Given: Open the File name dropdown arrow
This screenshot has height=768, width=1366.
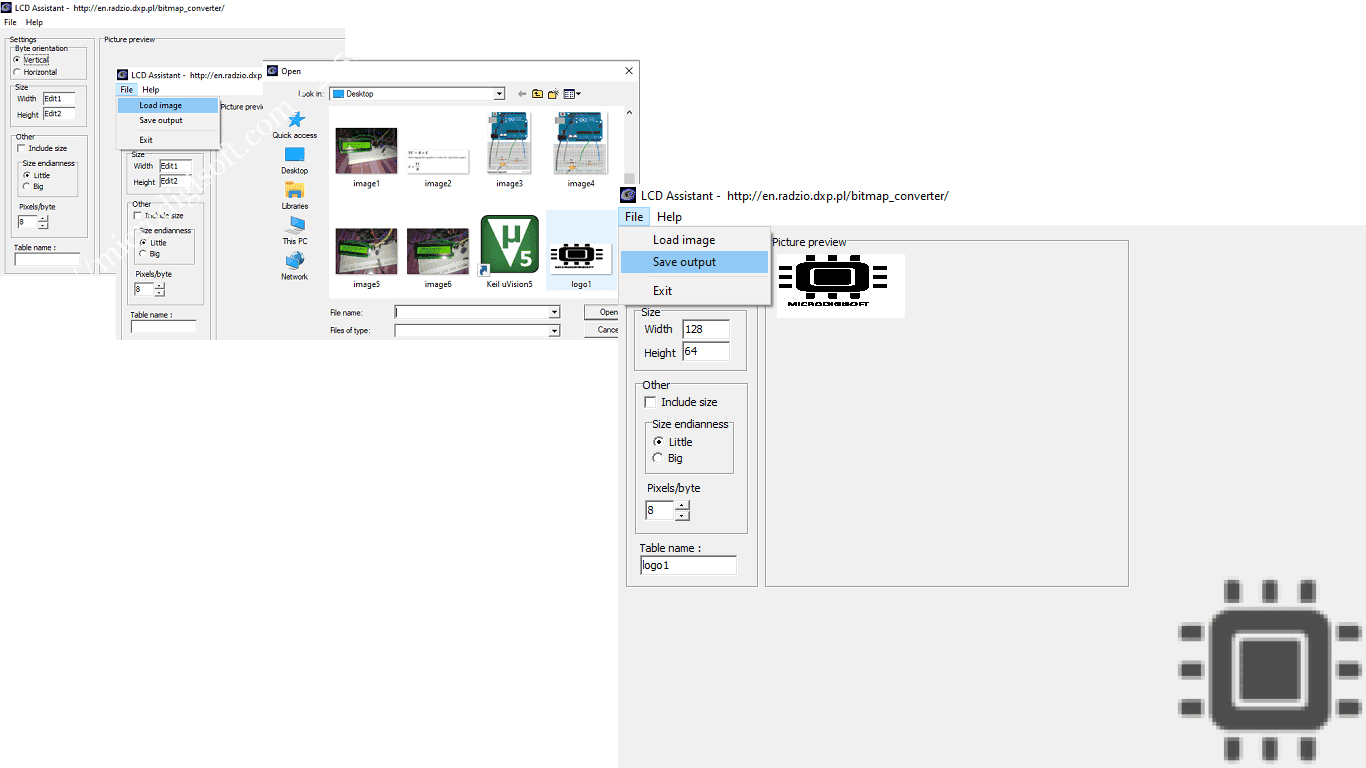Looking at the screenshot, I should (556, 311).
